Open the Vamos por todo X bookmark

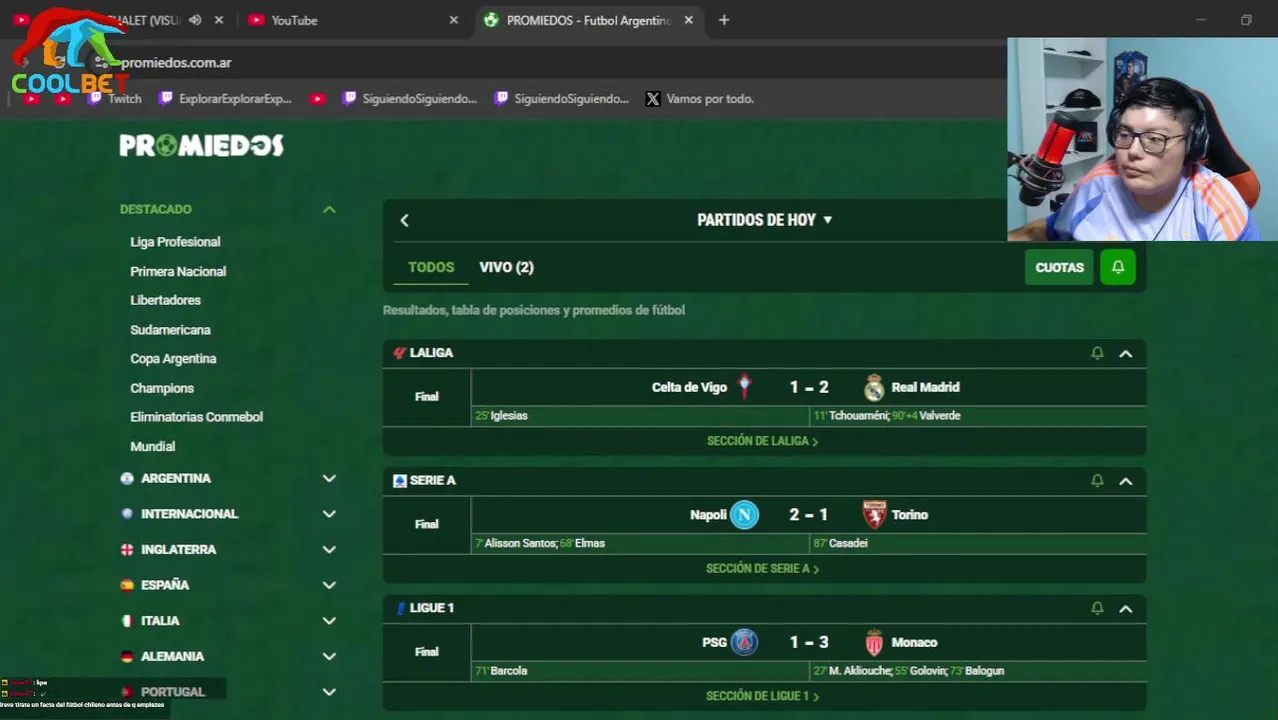point(699,99)
